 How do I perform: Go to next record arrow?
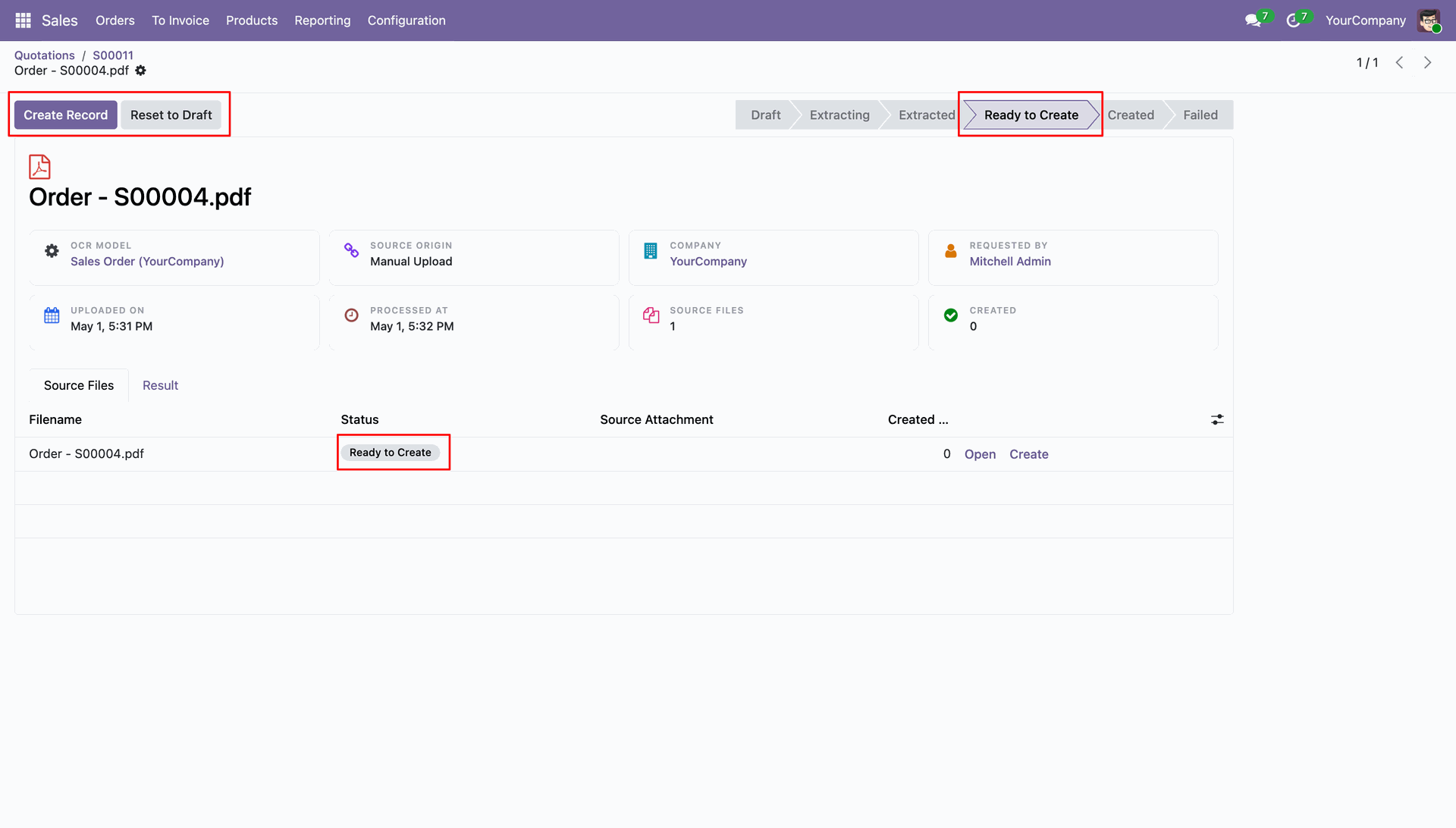[1428, 63]
